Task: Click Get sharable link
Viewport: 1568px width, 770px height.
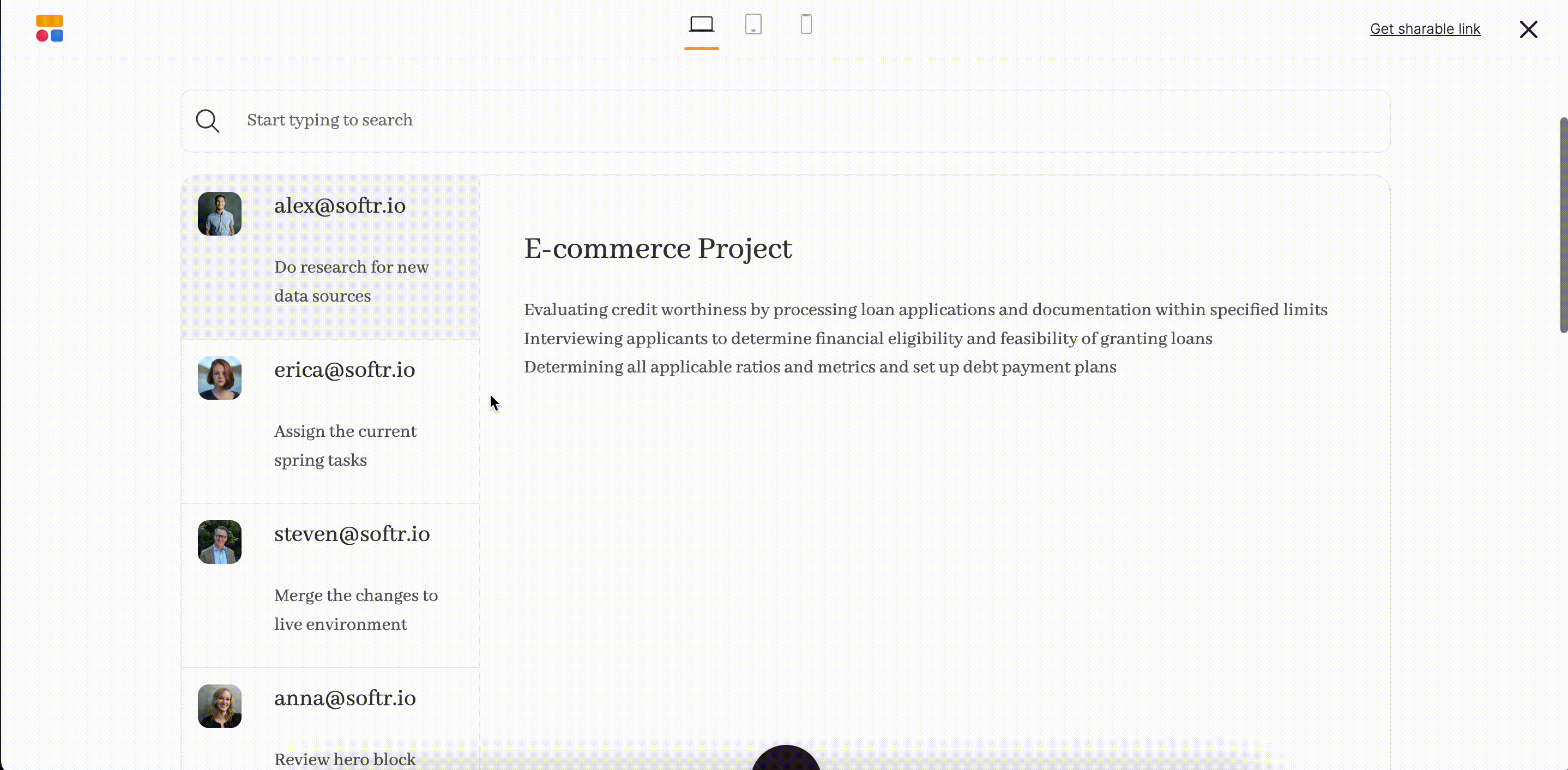Action: 1425,29
